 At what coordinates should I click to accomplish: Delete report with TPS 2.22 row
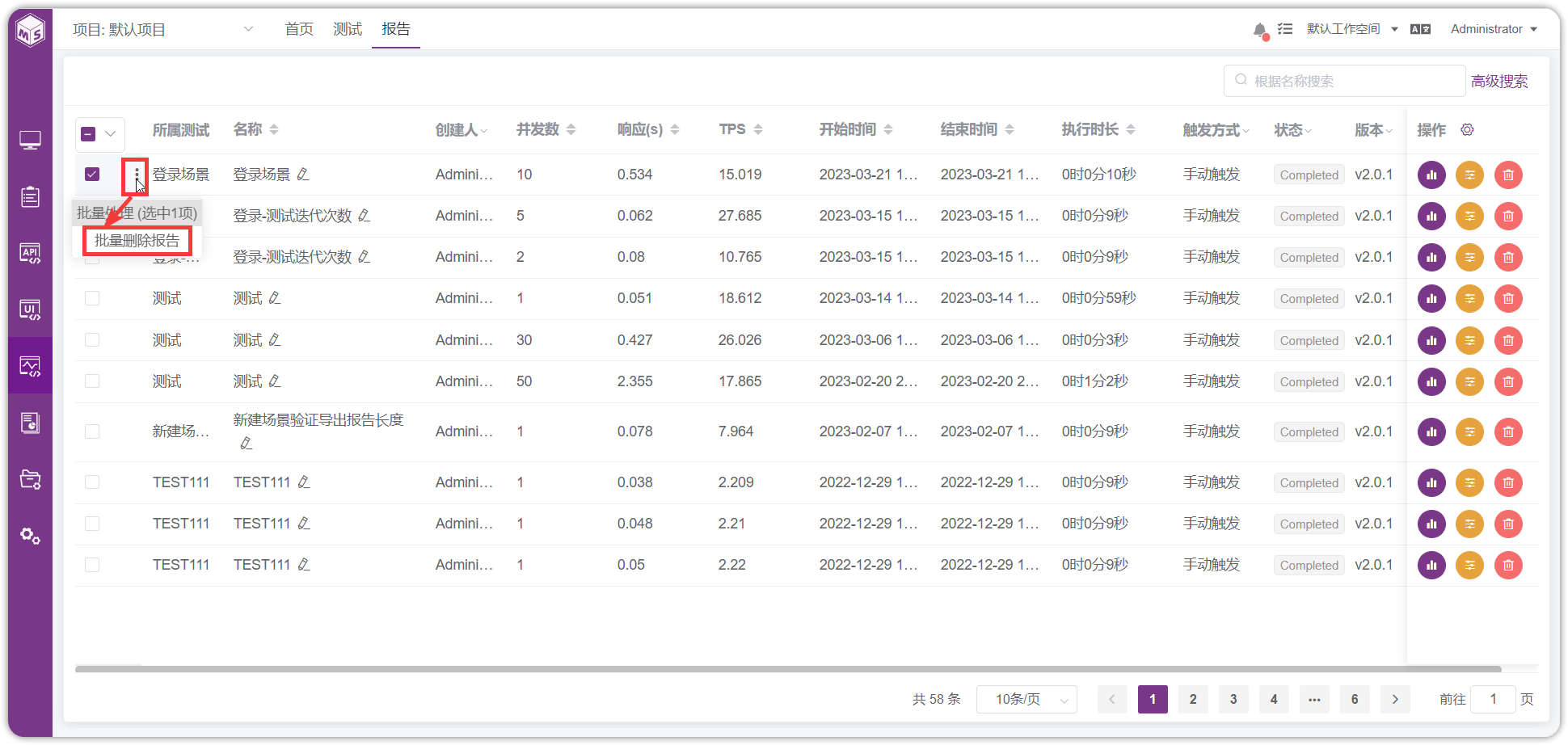point(1508,565)
